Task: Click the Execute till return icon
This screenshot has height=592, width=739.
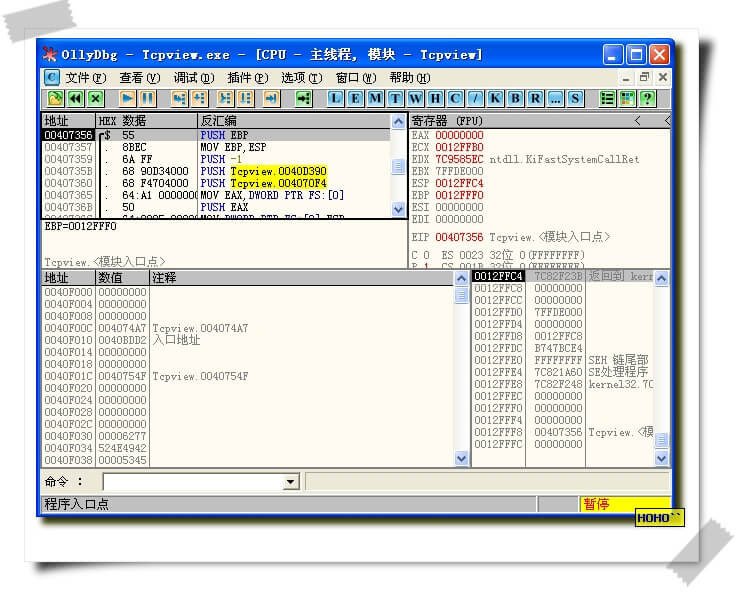Action: coord(271,99)
